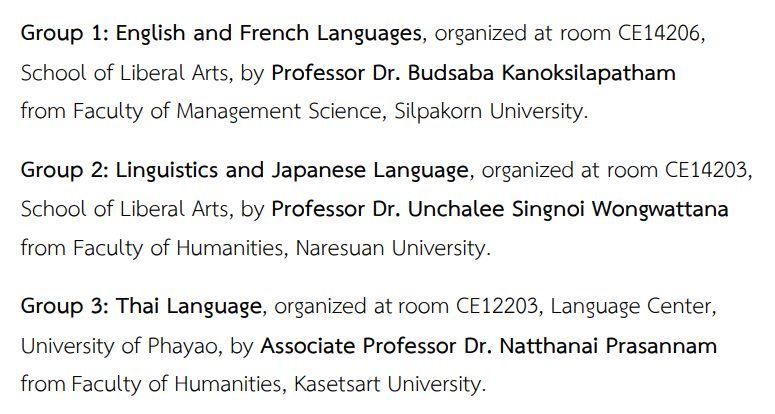
Task: Click the 'Group 3: Thai Language' heading
Action: (141, 307)
